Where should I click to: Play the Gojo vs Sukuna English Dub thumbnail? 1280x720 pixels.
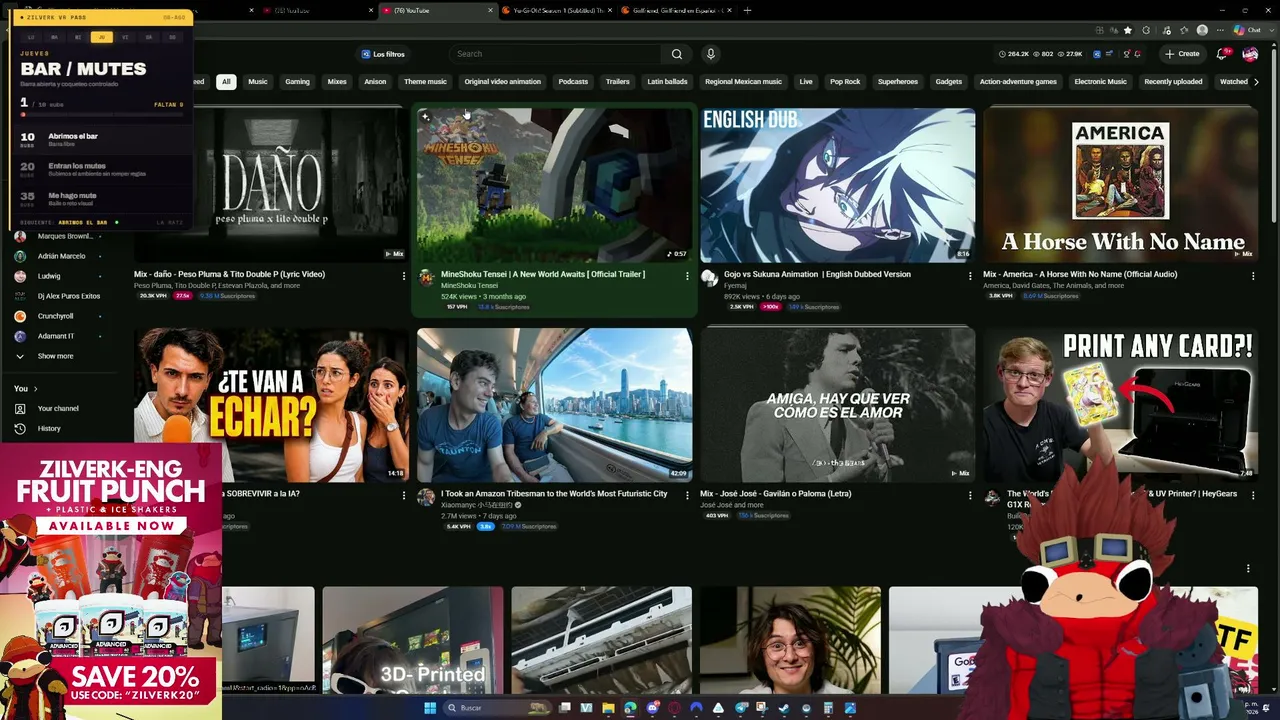(x=838, y=185)
